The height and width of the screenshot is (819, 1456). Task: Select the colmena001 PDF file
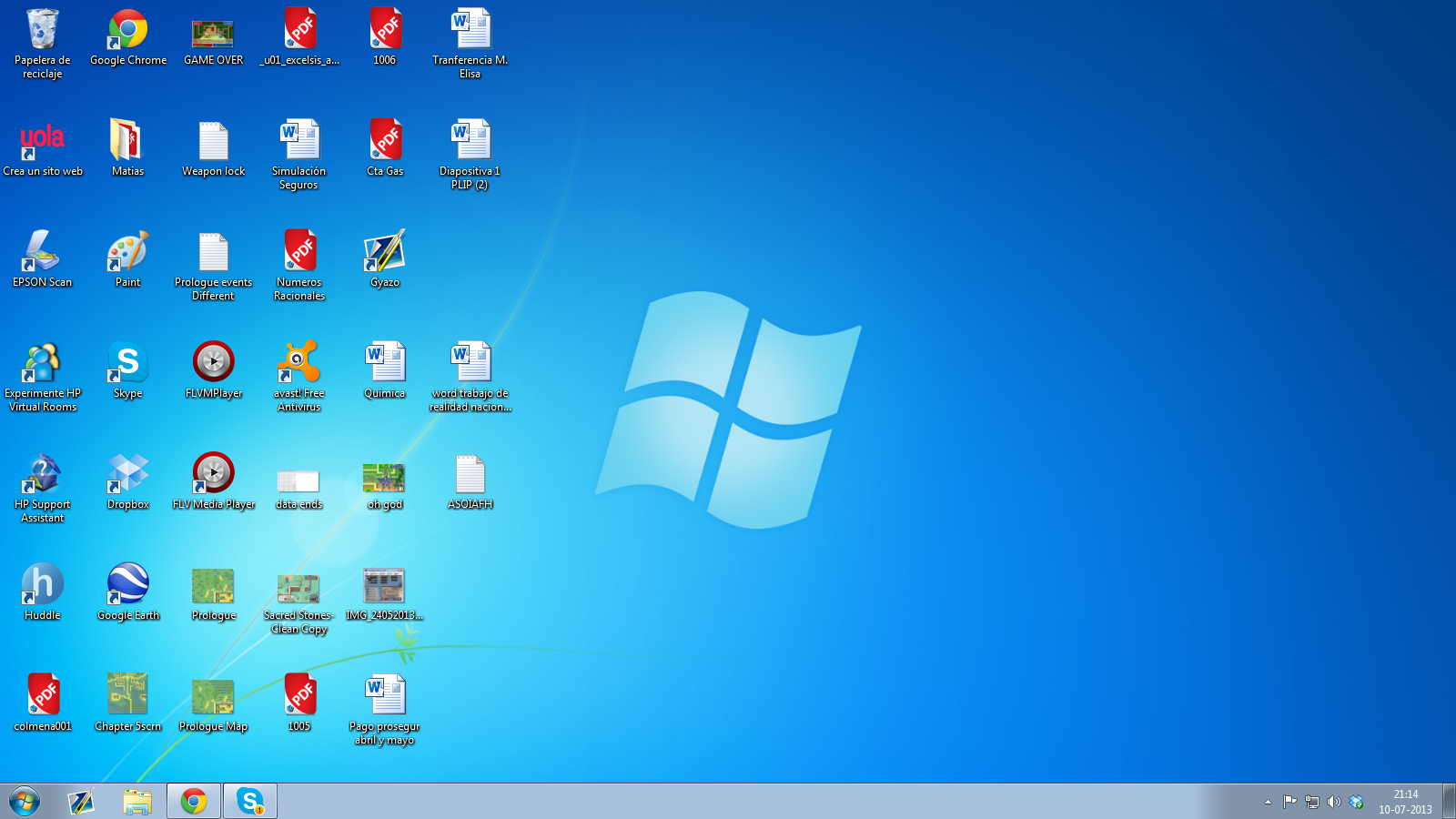(43, 704)
